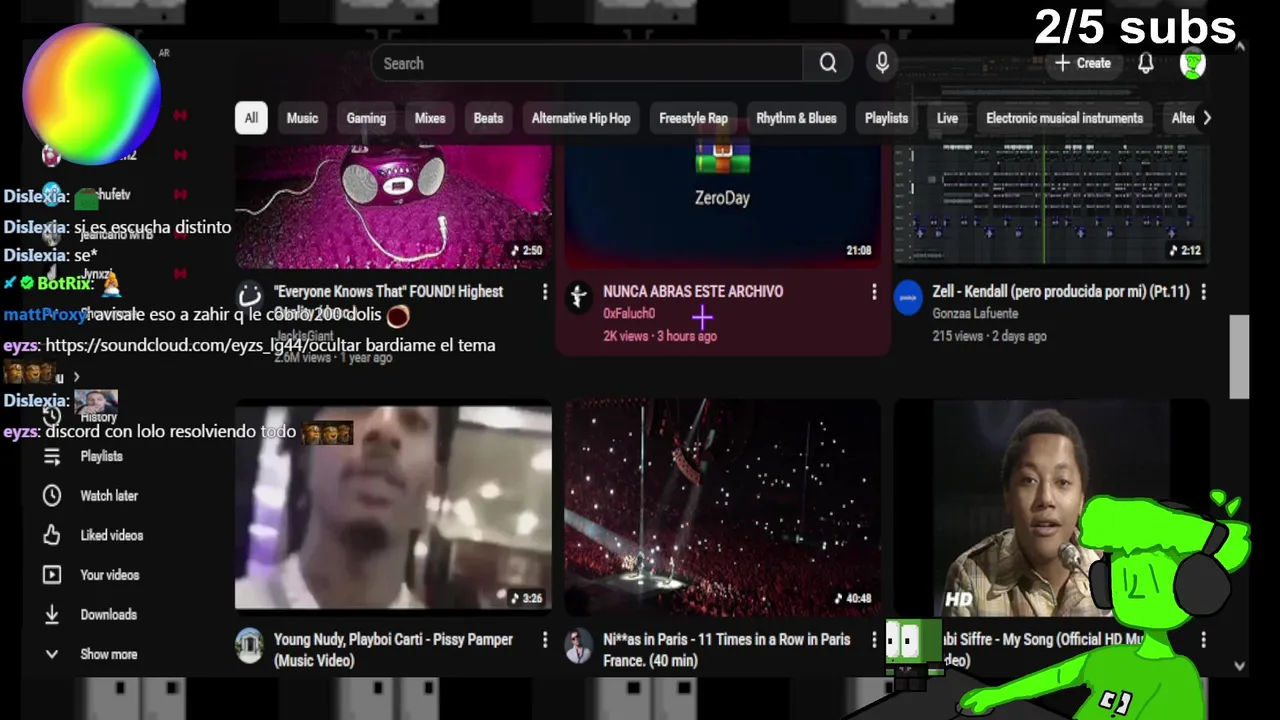The width and height of the screenshot is (1280, 720).
Task: Open the account avatar menu
Action: (x=1192, y=64)
